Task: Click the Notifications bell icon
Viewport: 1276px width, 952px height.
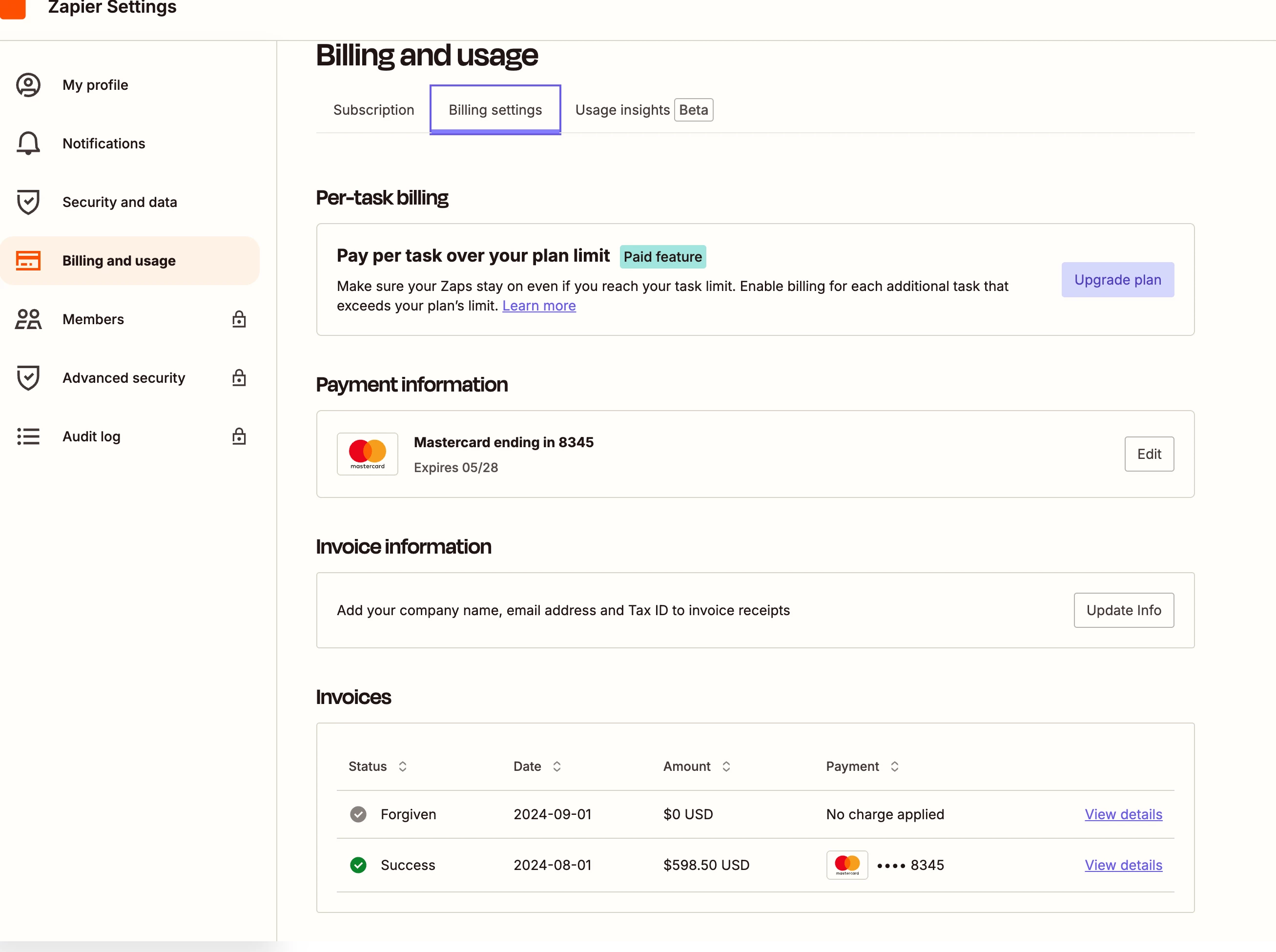Action: point(28,143)
